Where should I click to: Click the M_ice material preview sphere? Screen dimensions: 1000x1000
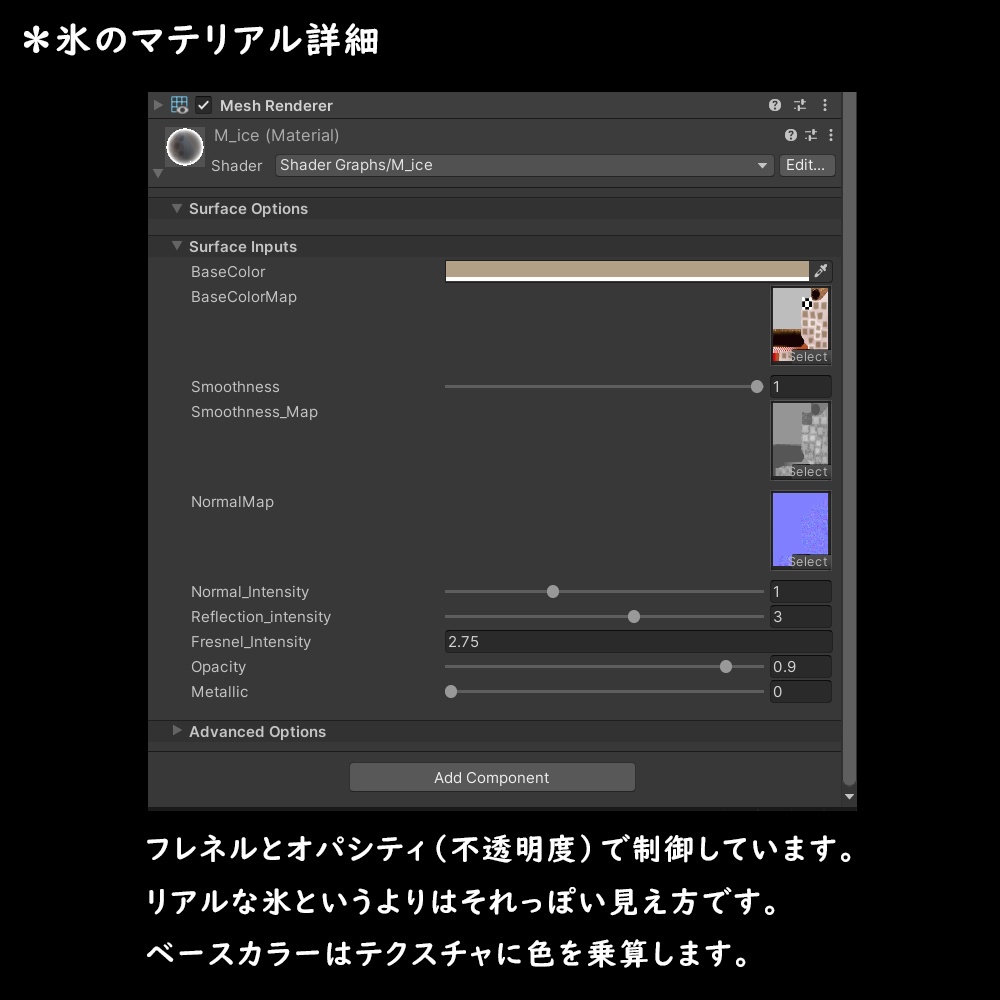[x=185, y=146]
